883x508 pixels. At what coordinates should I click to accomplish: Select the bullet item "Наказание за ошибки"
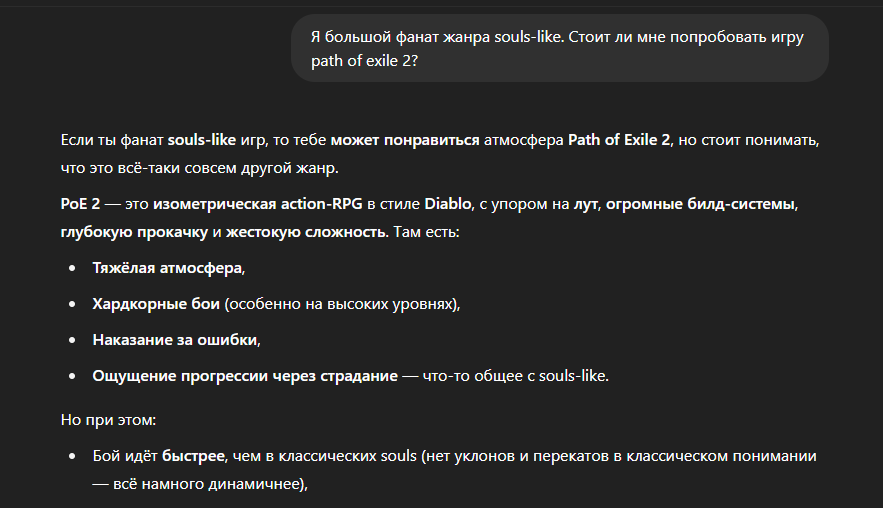tap(175, 340)
